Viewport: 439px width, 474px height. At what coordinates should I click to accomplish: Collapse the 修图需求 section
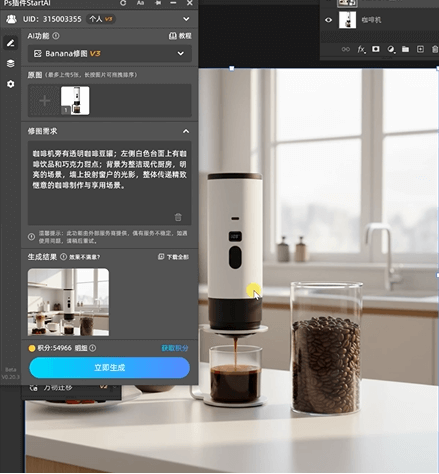pyautogui.click(x=186, y=131)
